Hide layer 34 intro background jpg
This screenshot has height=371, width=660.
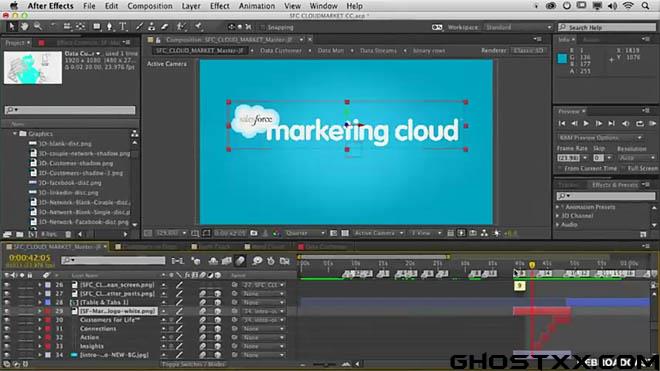(7, 355)
